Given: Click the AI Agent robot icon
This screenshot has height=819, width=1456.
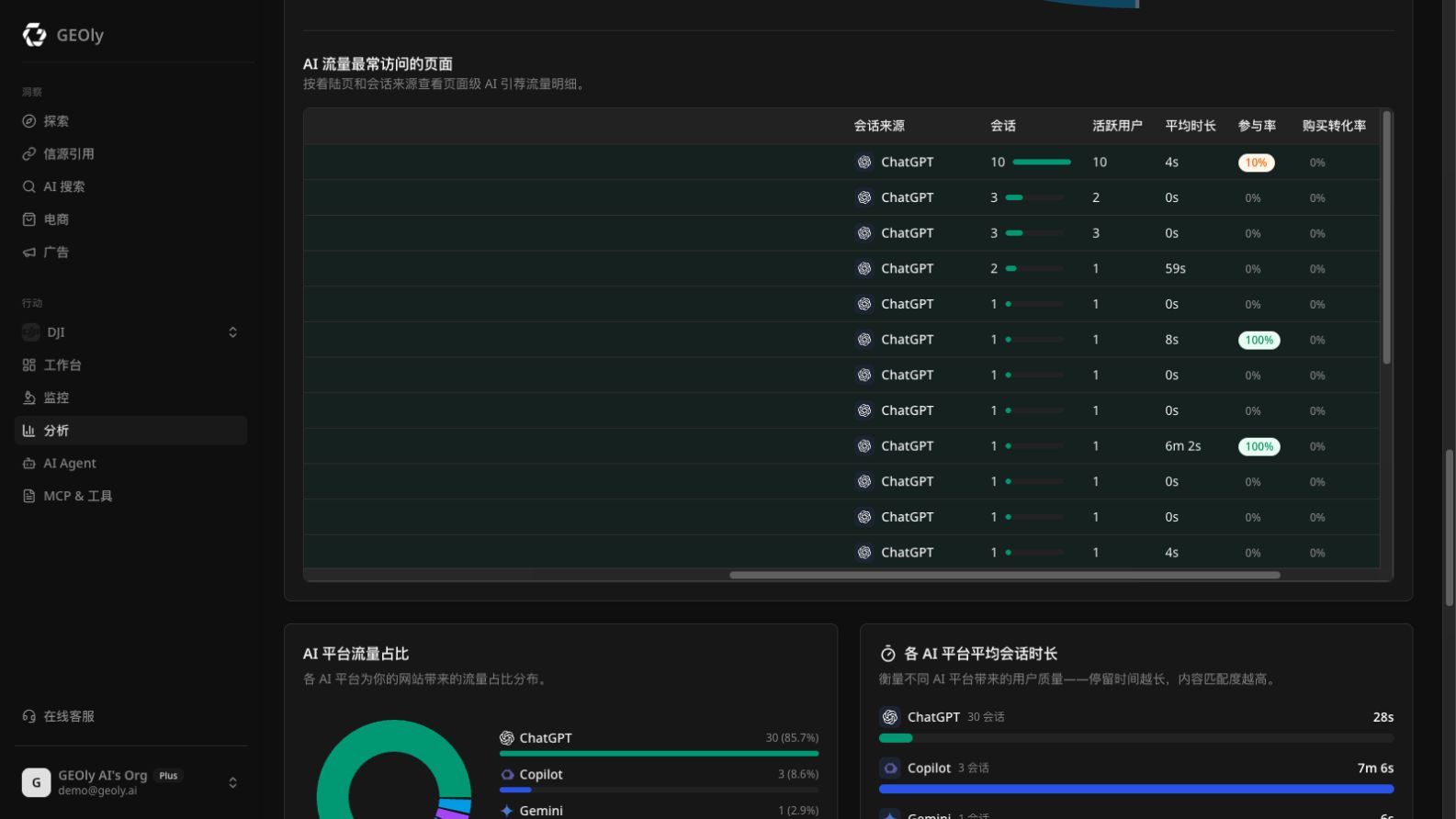Looking at the screenshot, I should click(x=29, y=464).
